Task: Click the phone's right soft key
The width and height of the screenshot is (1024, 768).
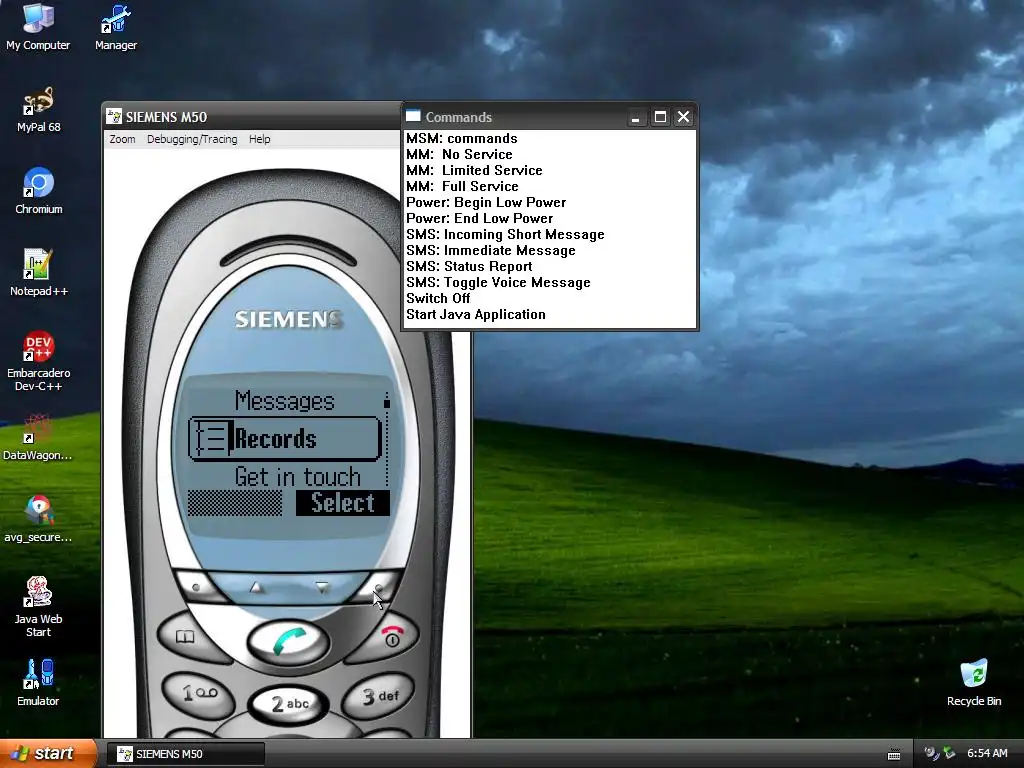Action: coord(379,586)
